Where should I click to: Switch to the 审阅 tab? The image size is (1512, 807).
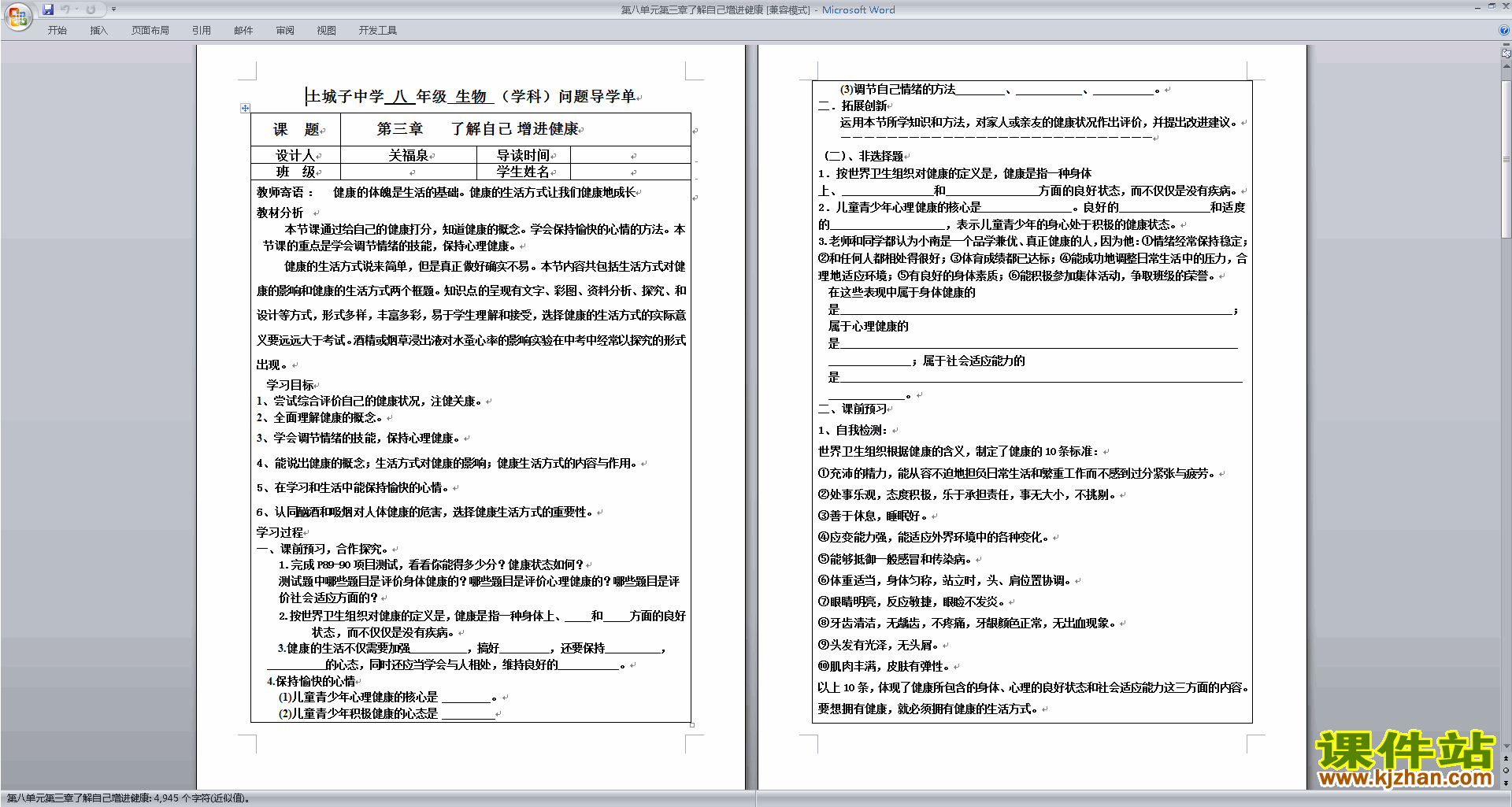click(285, 31)
